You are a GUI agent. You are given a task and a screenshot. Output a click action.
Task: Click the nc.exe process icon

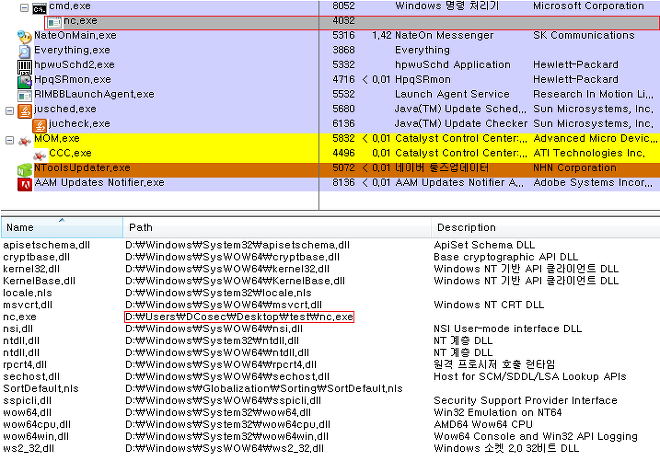54,22
